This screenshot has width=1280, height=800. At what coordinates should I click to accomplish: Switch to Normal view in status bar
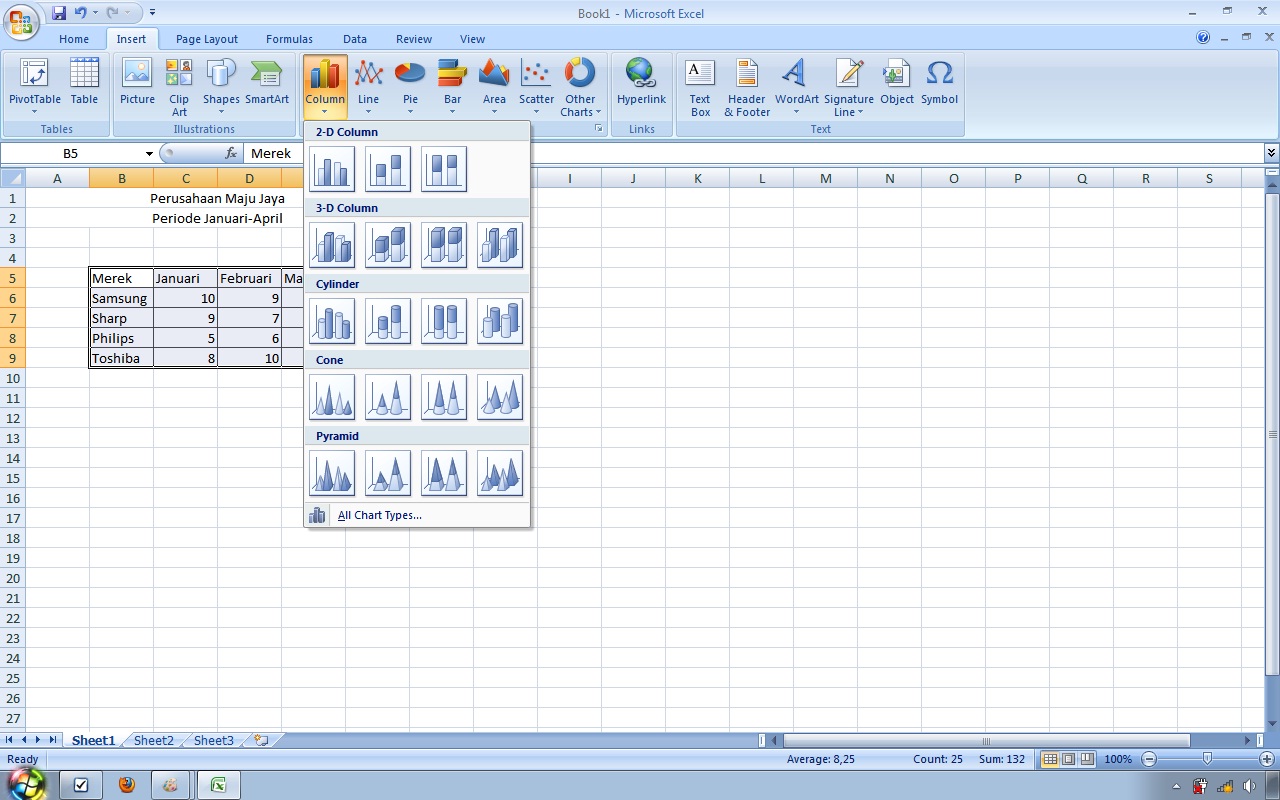(1050, 759)
